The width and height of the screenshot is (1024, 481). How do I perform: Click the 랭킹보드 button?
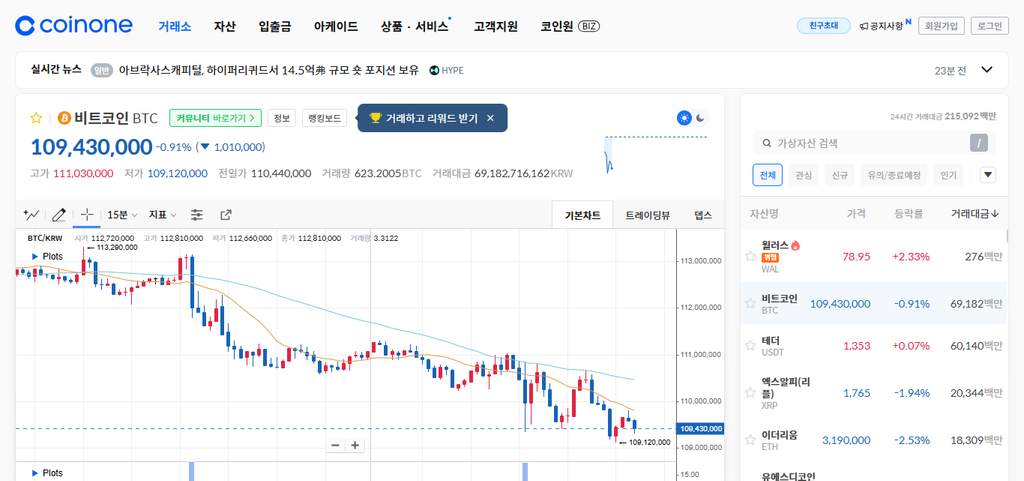tap(325, 118)
